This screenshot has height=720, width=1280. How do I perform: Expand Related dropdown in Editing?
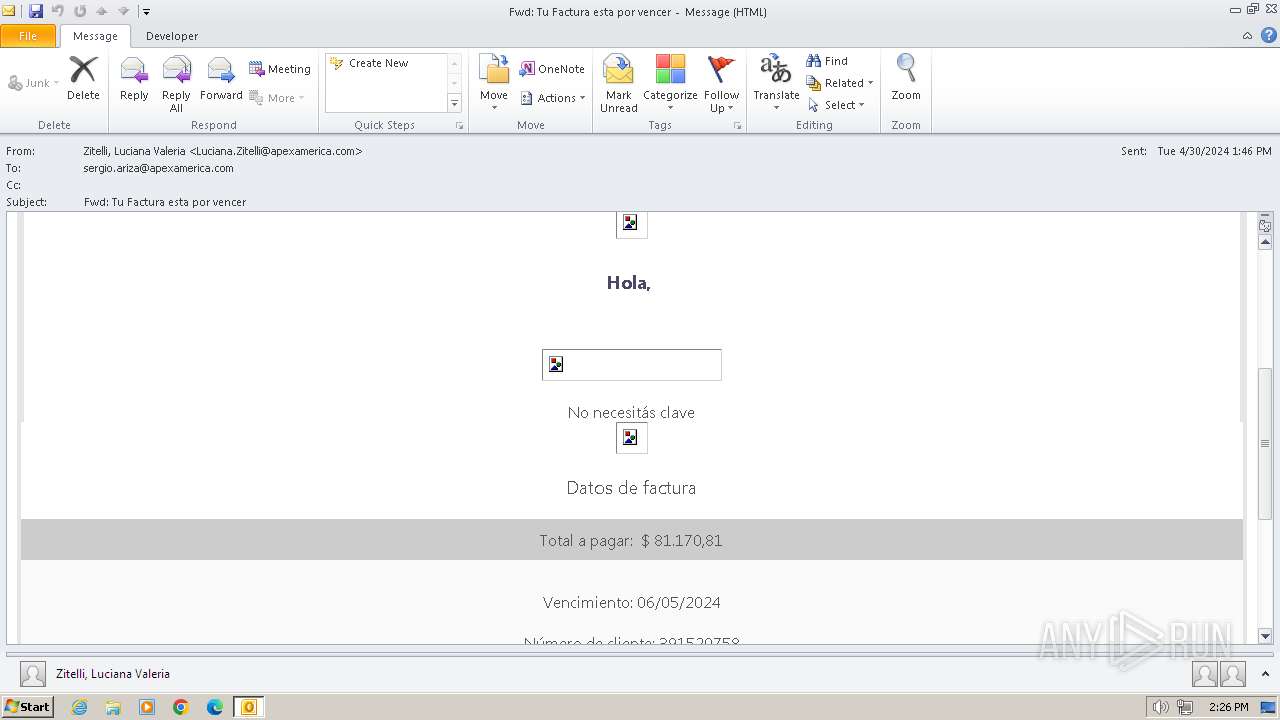point(840,83)
